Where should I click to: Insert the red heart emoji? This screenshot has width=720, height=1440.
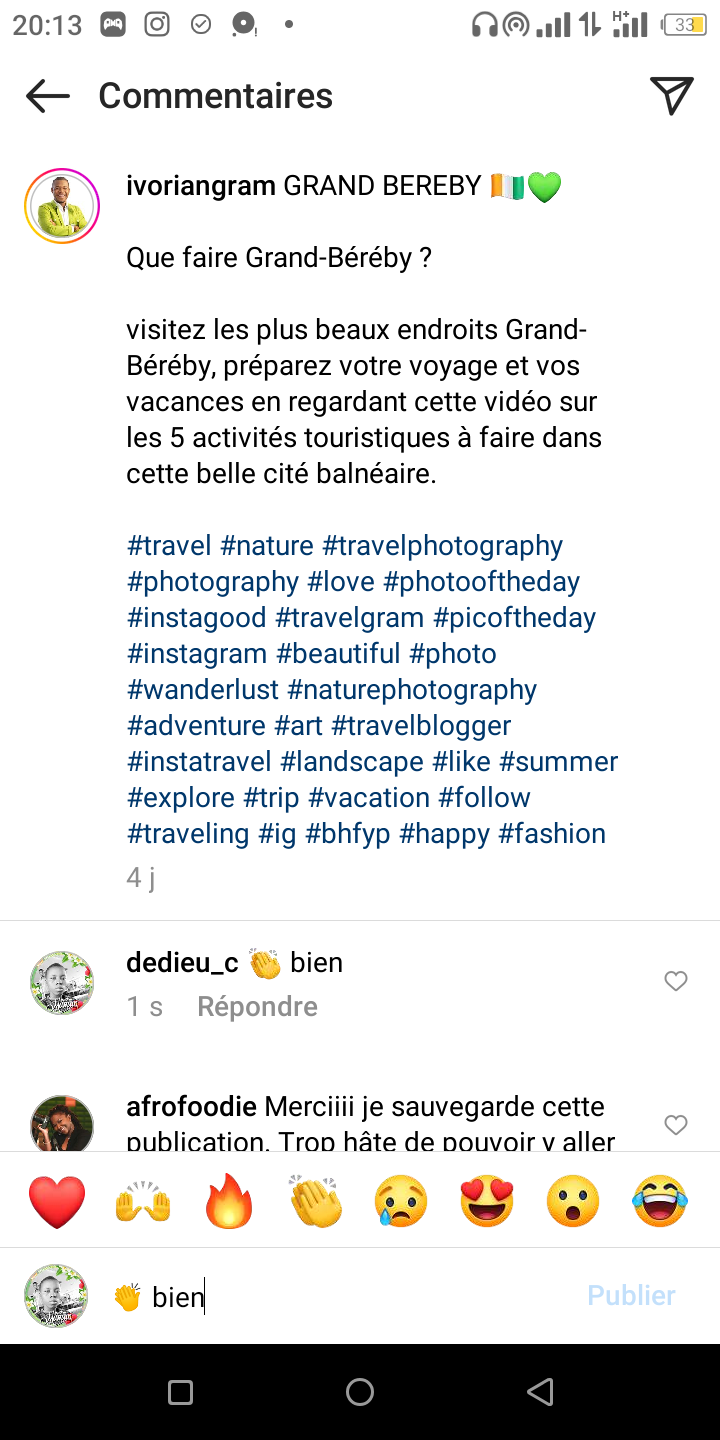57,1201
